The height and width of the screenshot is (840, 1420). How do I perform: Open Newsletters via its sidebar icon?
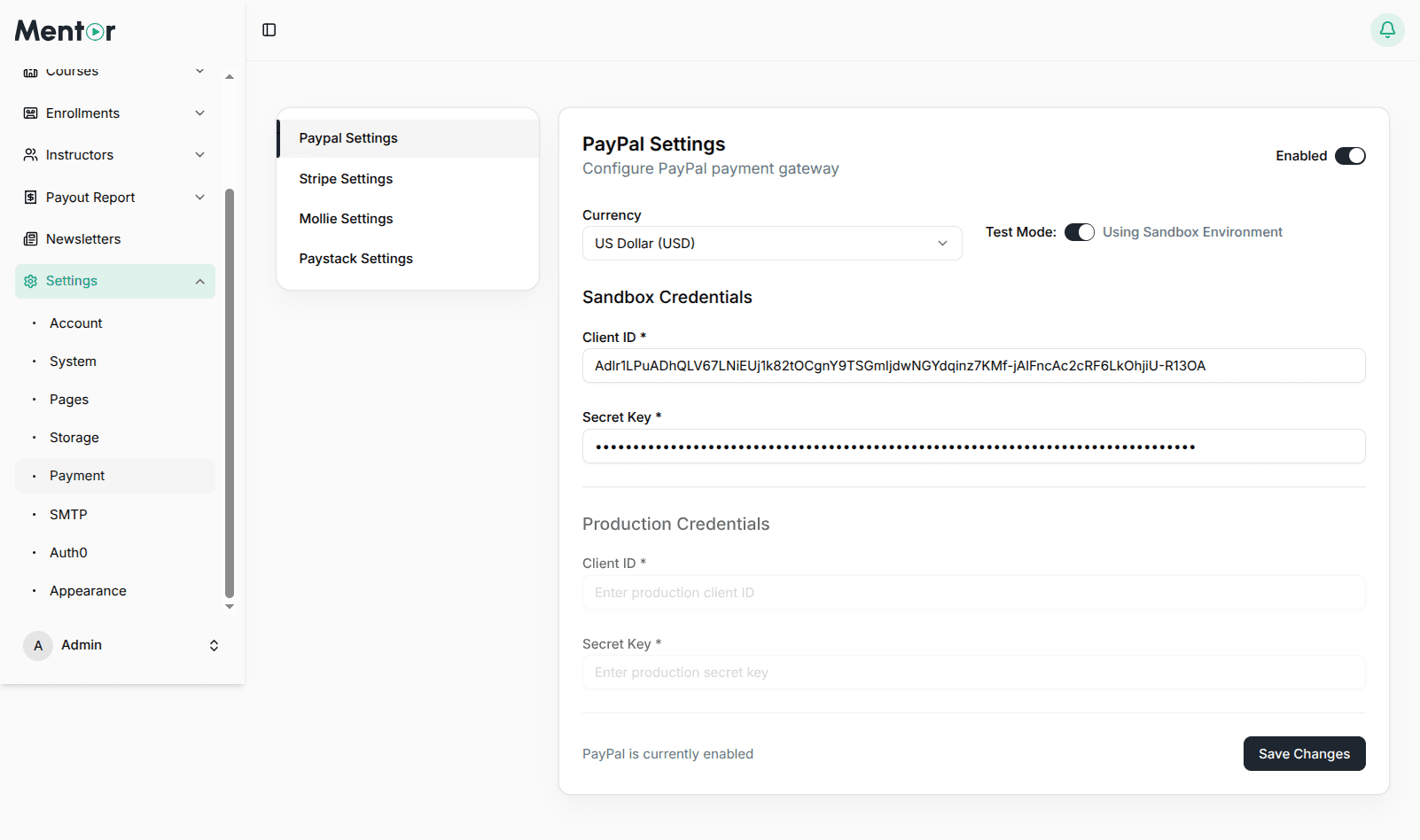pyautogui.click(x=30, y=238)
